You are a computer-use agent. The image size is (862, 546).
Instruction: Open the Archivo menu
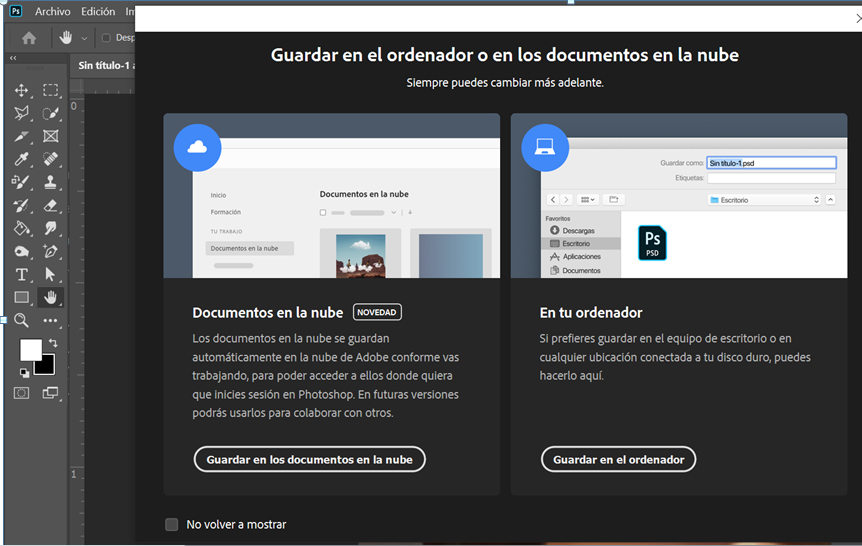[x=53, y=12]
